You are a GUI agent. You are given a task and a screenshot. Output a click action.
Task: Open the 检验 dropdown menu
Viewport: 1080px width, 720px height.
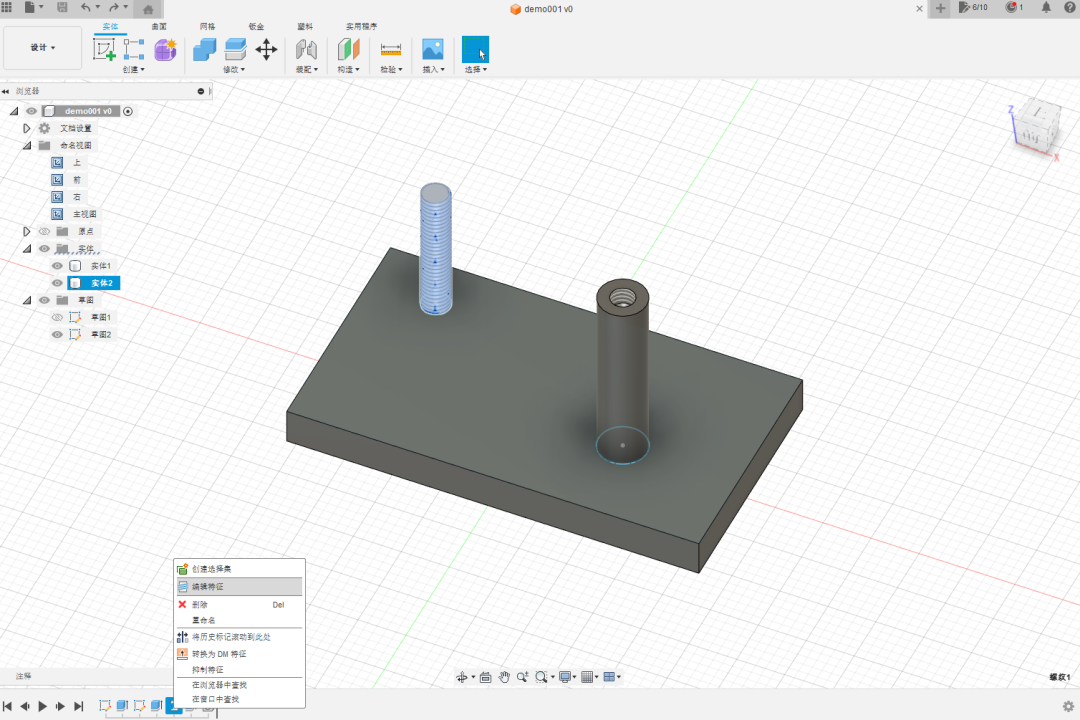(x=391, y=70)
